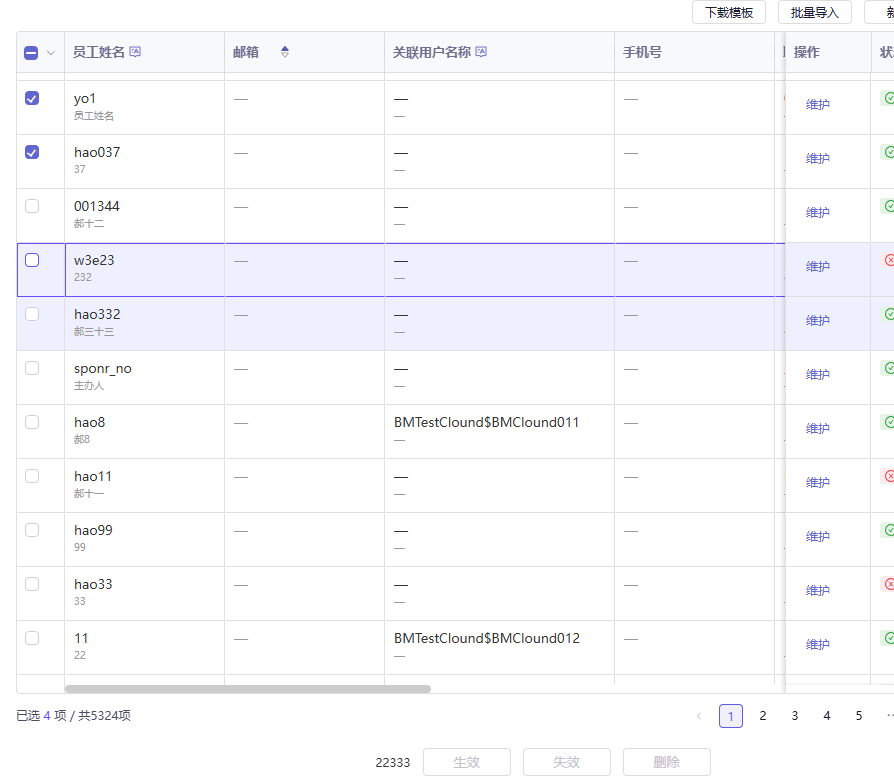Click 维护 link for hao99 row
Screen dimensions: 894x780
(x=818, y=537)
